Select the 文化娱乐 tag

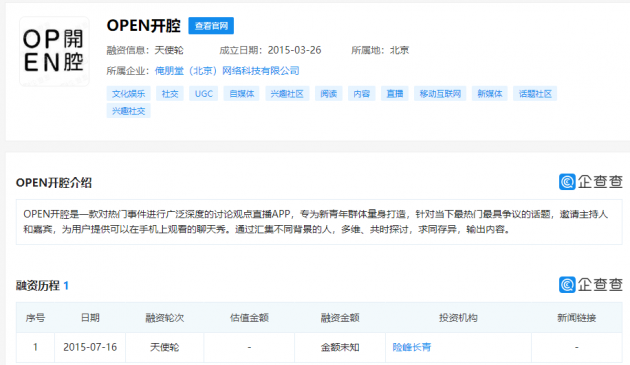click(129, 94)
